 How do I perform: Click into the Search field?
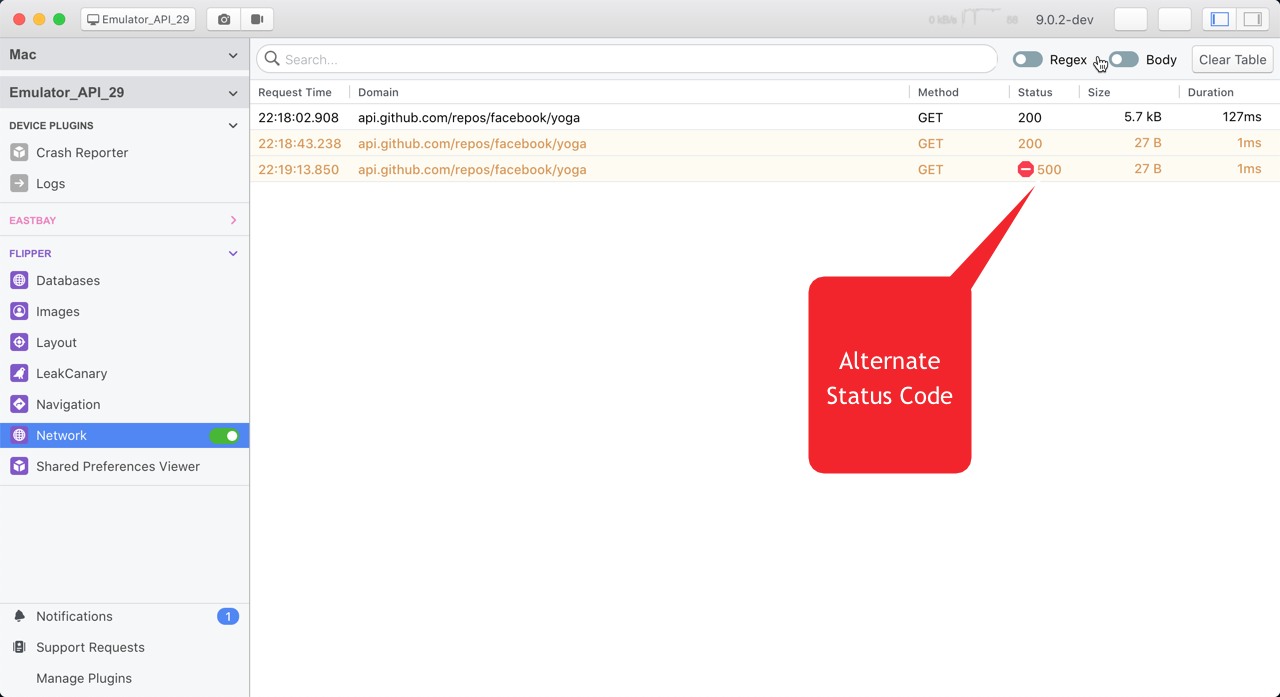point(626,59)
